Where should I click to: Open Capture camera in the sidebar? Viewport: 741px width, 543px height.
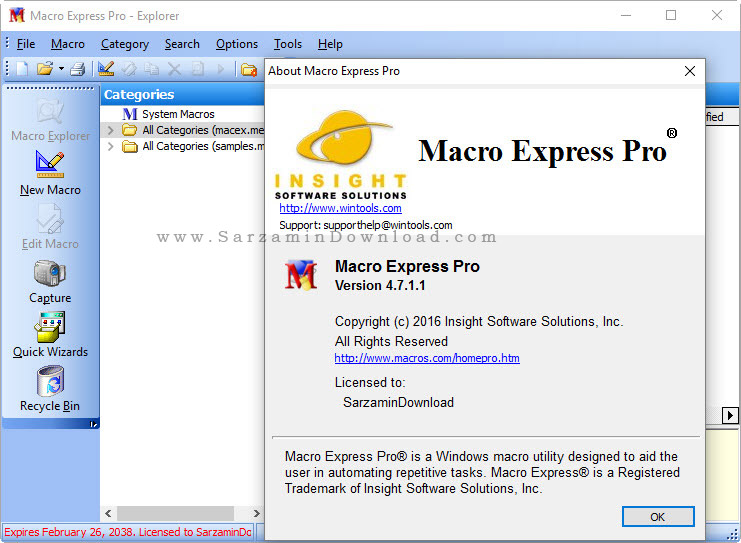coord(50,282)
